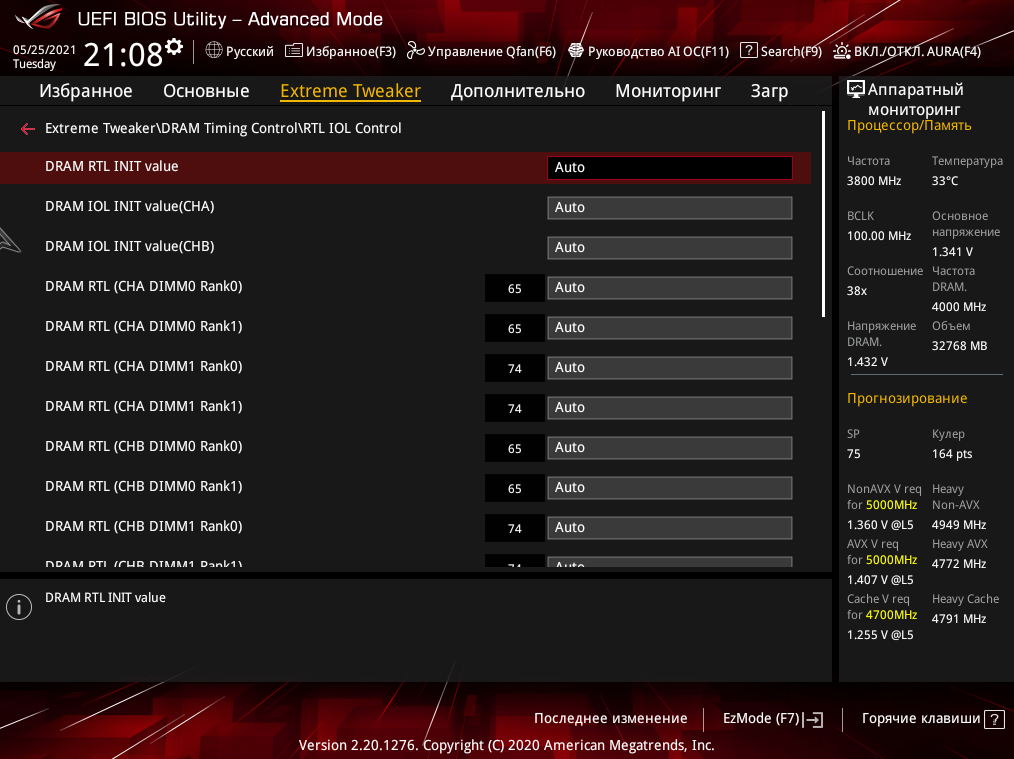Open the Избранное tab

[85, 91]
